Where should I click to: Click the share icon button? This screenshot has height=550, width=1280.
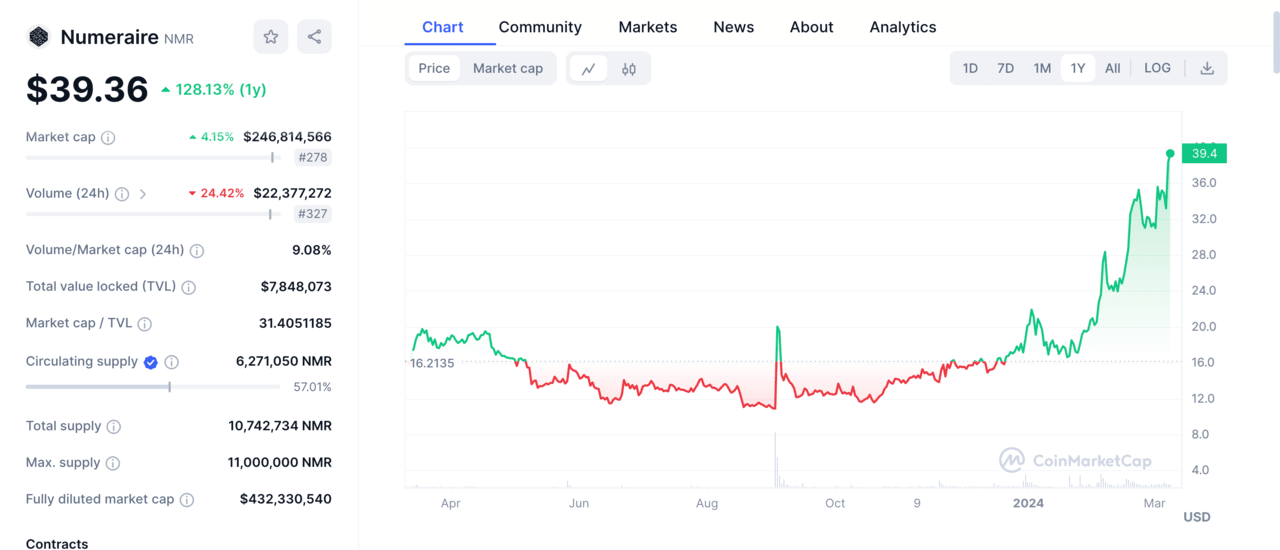314,37
